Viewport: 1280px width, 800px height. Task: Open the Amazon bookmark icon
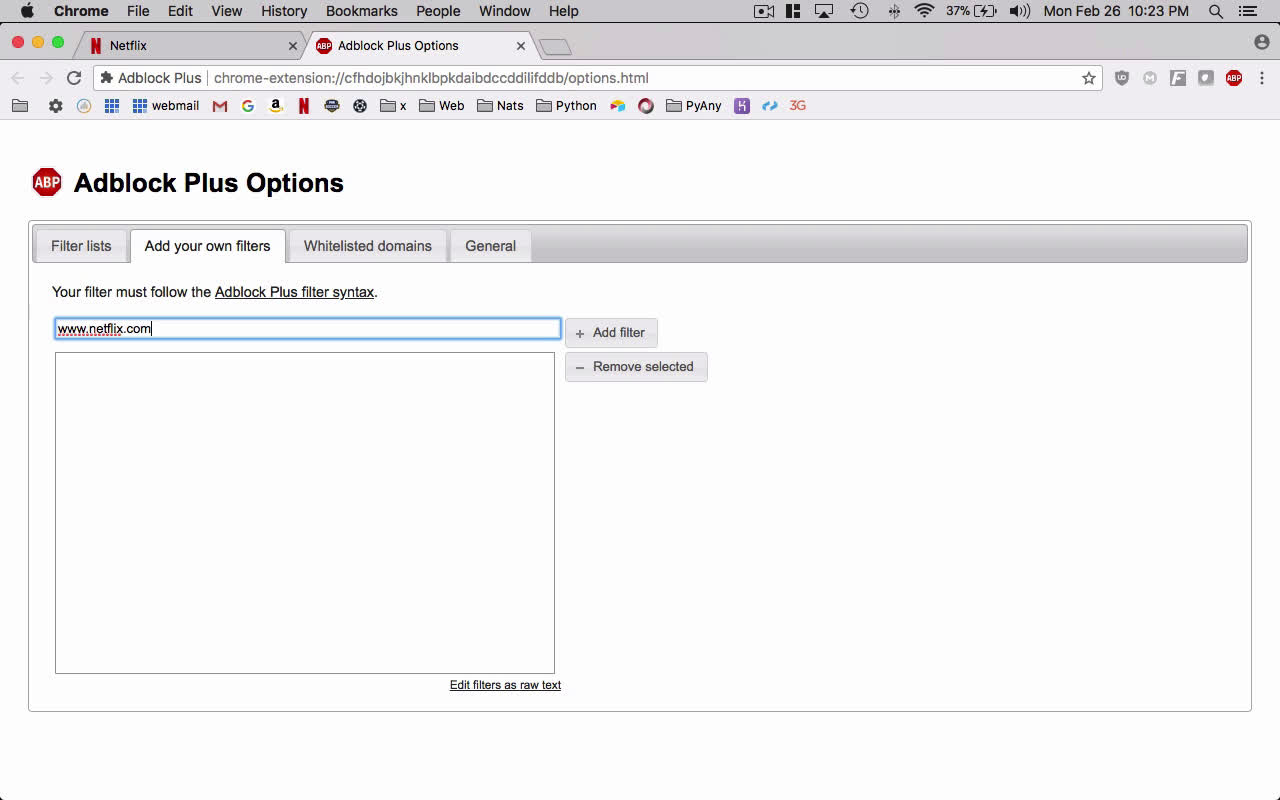pos(276,106)
